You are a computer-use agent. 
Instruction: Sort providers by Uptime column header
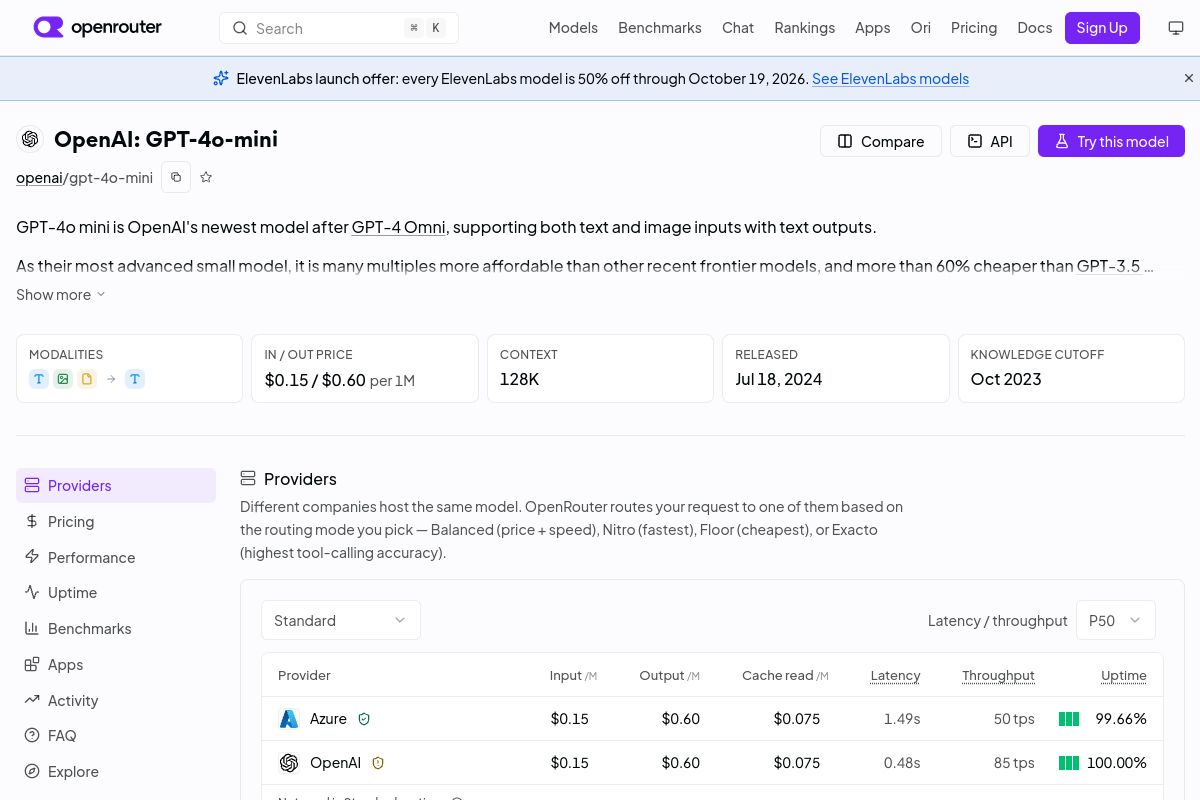coord(1124,675)
